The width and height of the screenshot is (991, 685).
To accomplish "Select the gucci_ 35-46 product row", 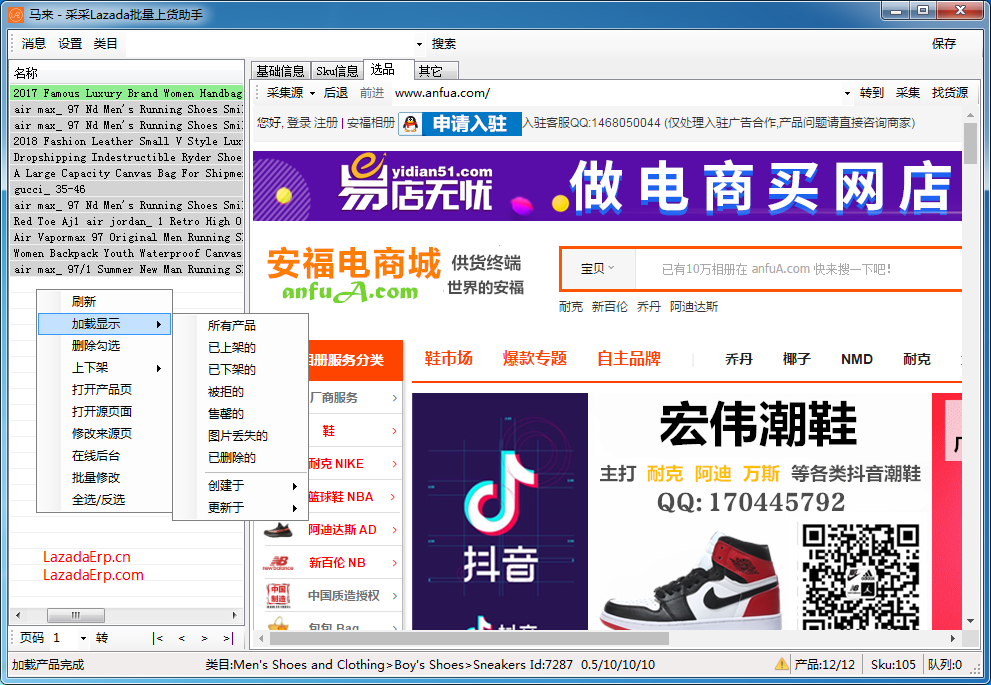I will coord(127,189).
